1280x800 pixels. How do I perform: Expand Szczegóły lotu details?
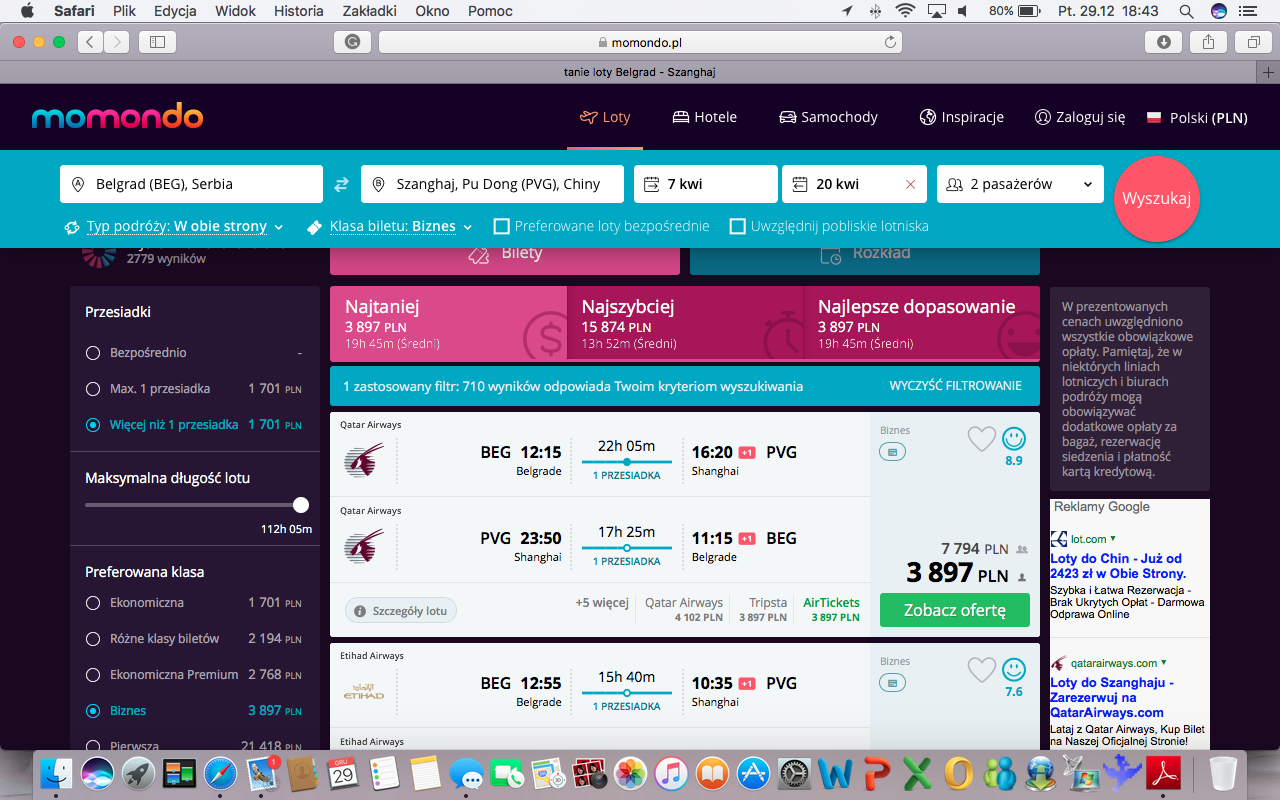click(401, 611)
